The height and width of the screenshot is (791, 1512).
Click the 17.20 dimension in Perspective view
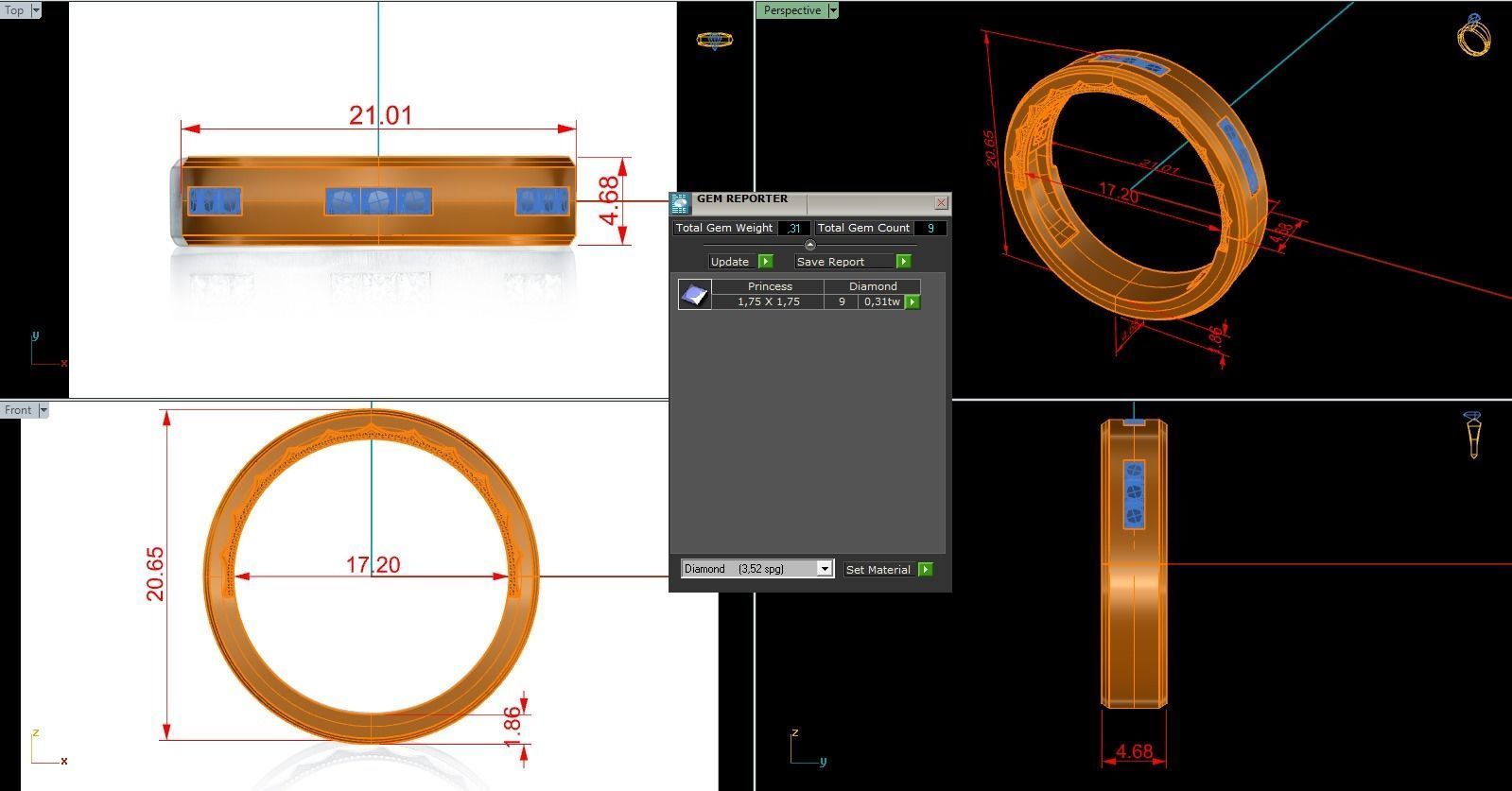click(x=1119, y=193)
